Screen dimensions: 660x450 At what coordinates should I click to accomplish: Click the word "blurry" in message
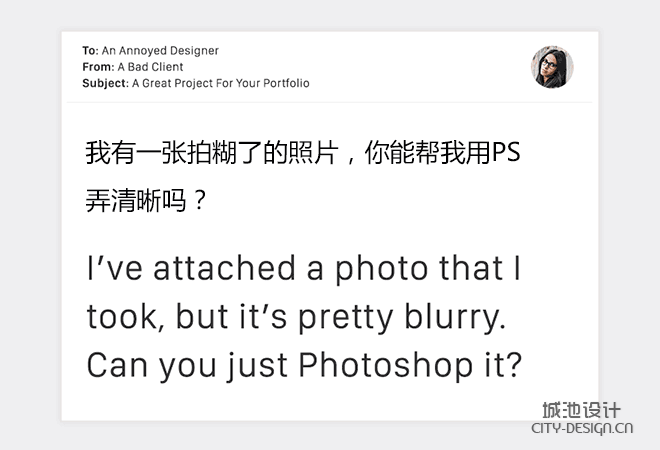pyautogui.click(x=452, y=317)
